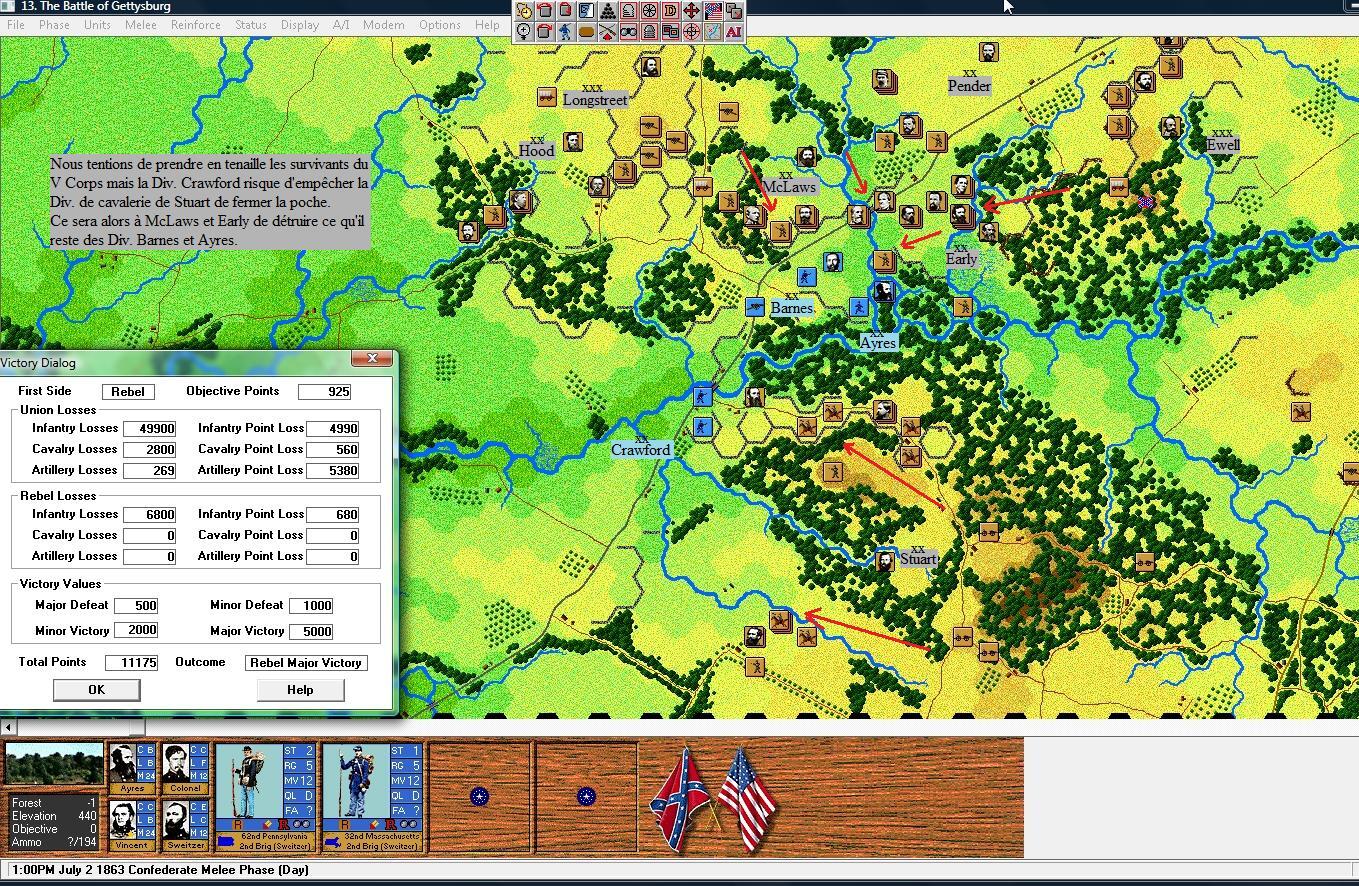Select the Vincent leader portrait
Viewport: 1359px width, 886px height.
click(x=132, y=825)
